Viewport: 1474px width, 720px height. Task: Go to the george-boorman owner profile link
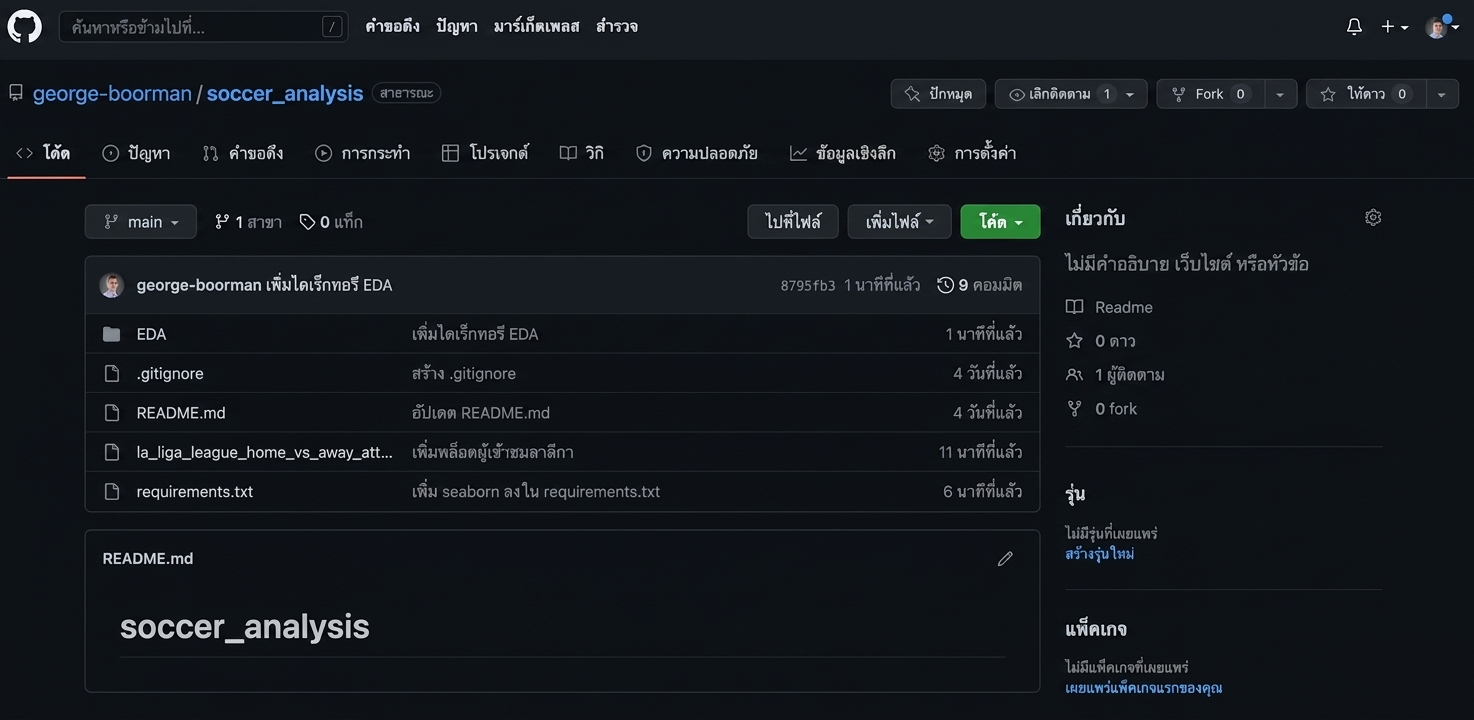click(x=112, y=93)
